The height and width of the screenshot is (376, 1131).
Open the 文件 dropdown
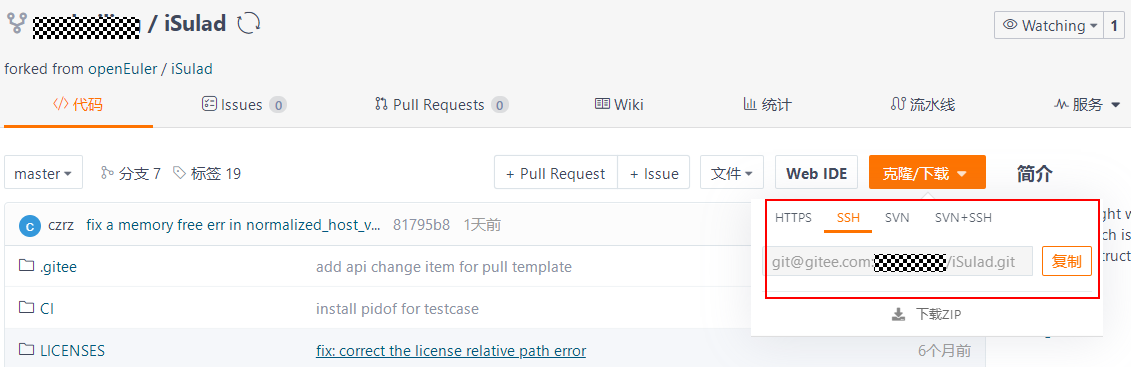731,173
